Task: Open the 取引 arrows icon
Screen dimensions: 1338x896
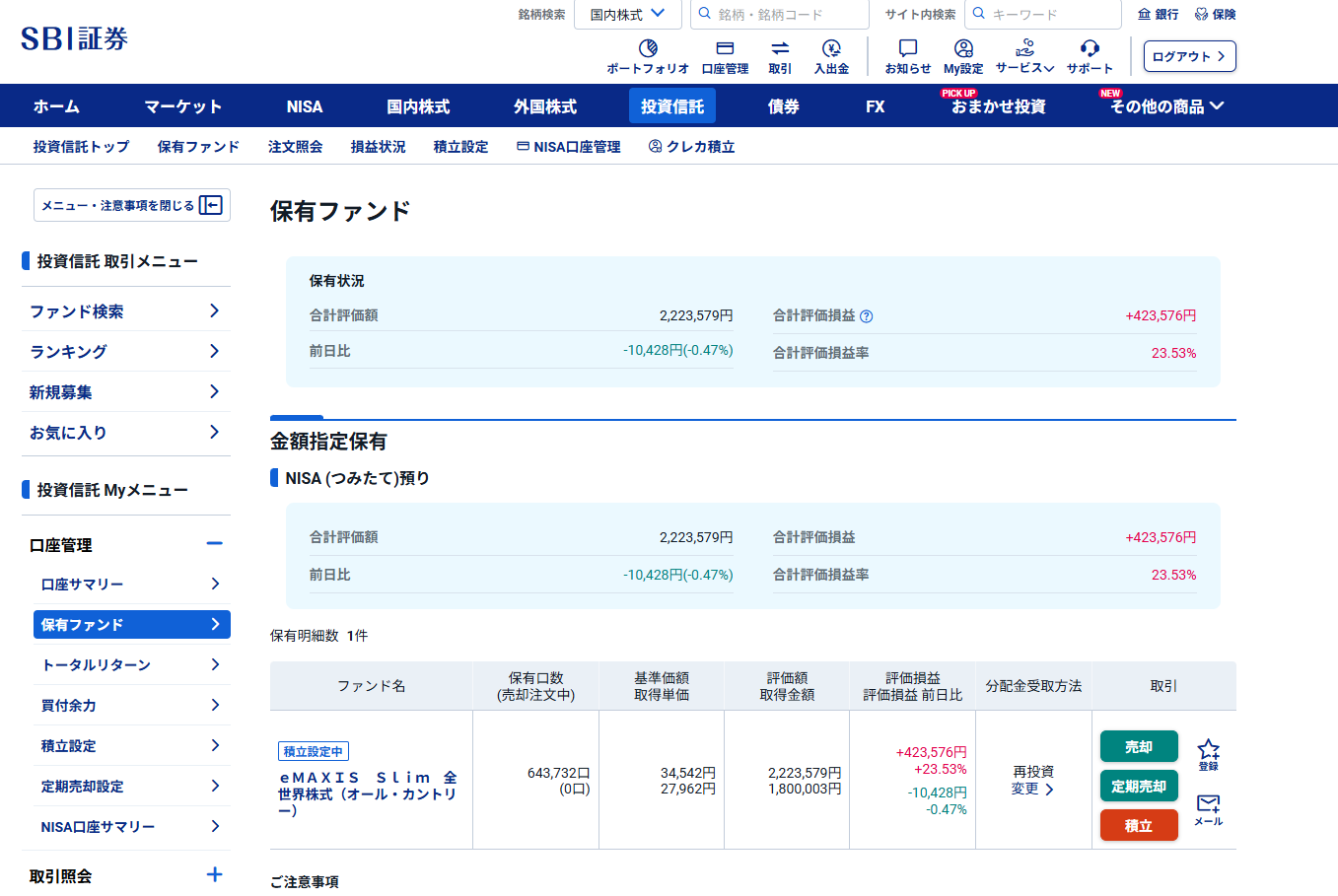Action: [x=780, y=49]
